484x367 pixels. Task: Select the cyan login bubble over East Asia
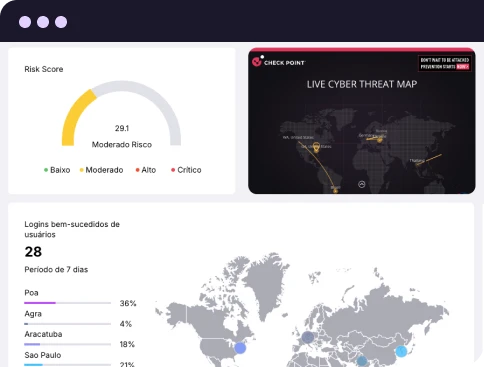point(401,351)
